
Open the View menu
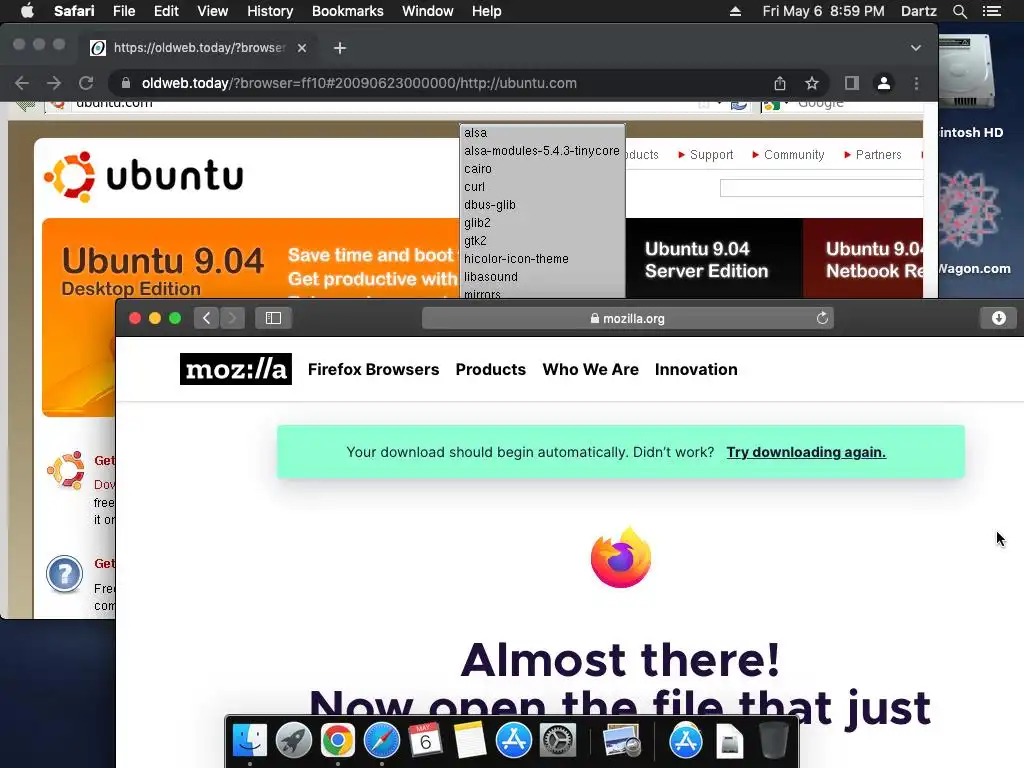[x=212, y=11]
